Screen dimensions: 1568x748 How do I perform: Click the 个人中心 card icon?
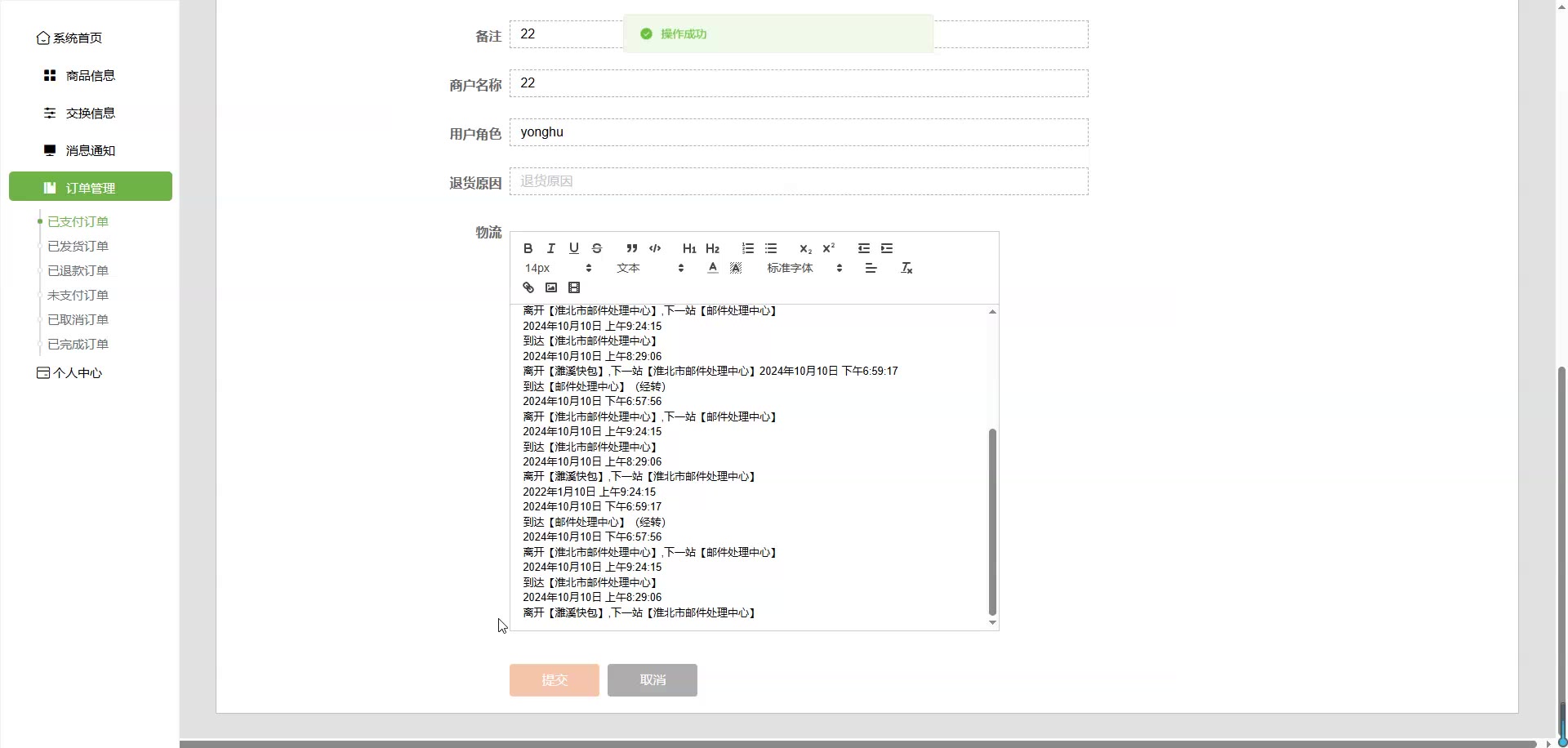click(x=43, y=373)
